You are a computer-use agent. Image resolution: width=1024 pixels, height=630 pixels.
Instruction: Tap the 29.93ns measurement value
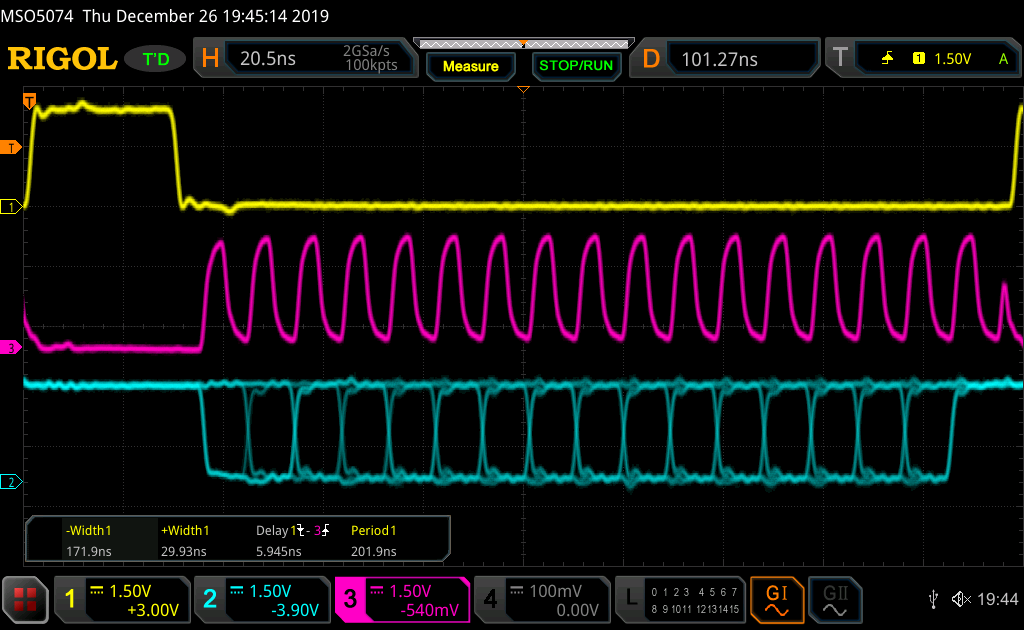(184, 551)
